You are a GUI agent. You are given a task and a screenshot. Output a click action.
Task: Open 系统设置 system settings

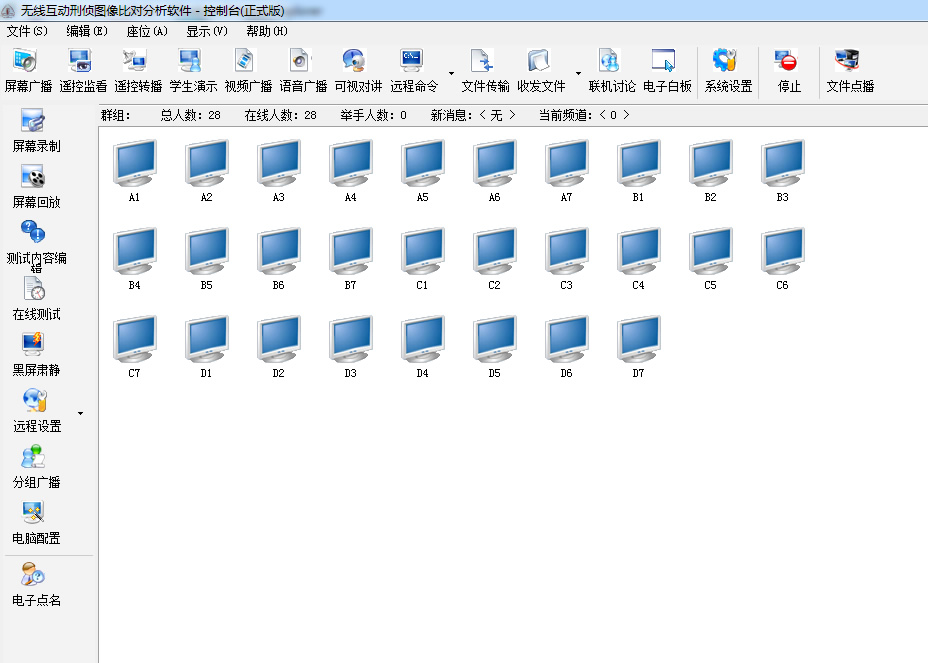click(728, 62)
